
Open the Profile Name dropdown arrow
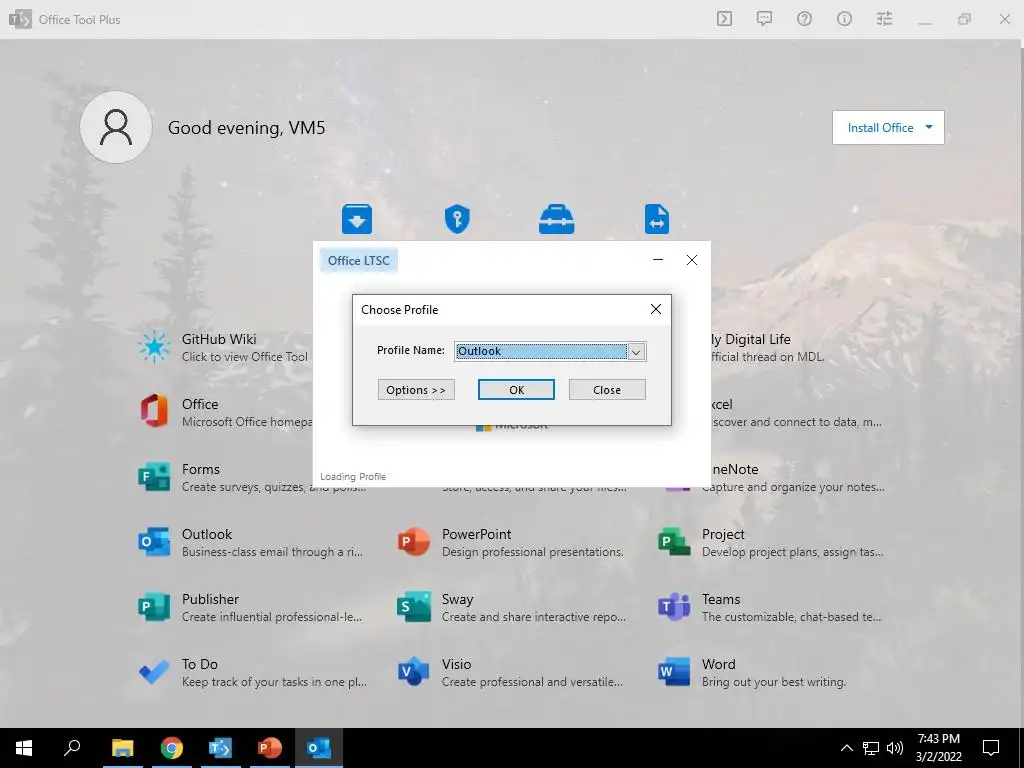(636, 351)
